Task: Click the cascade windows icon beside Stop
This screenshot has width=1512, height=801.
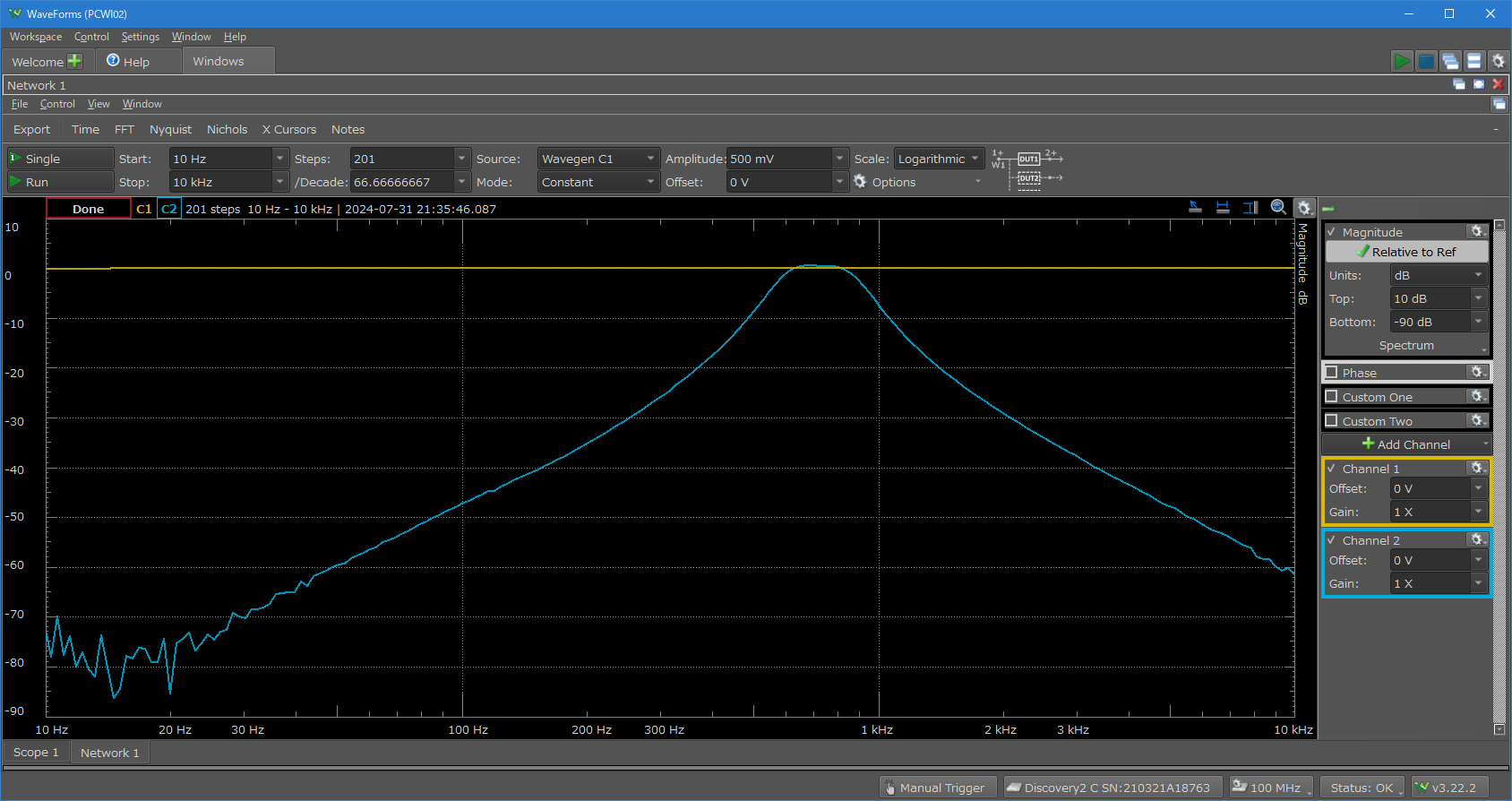Action: point(1450,61)
